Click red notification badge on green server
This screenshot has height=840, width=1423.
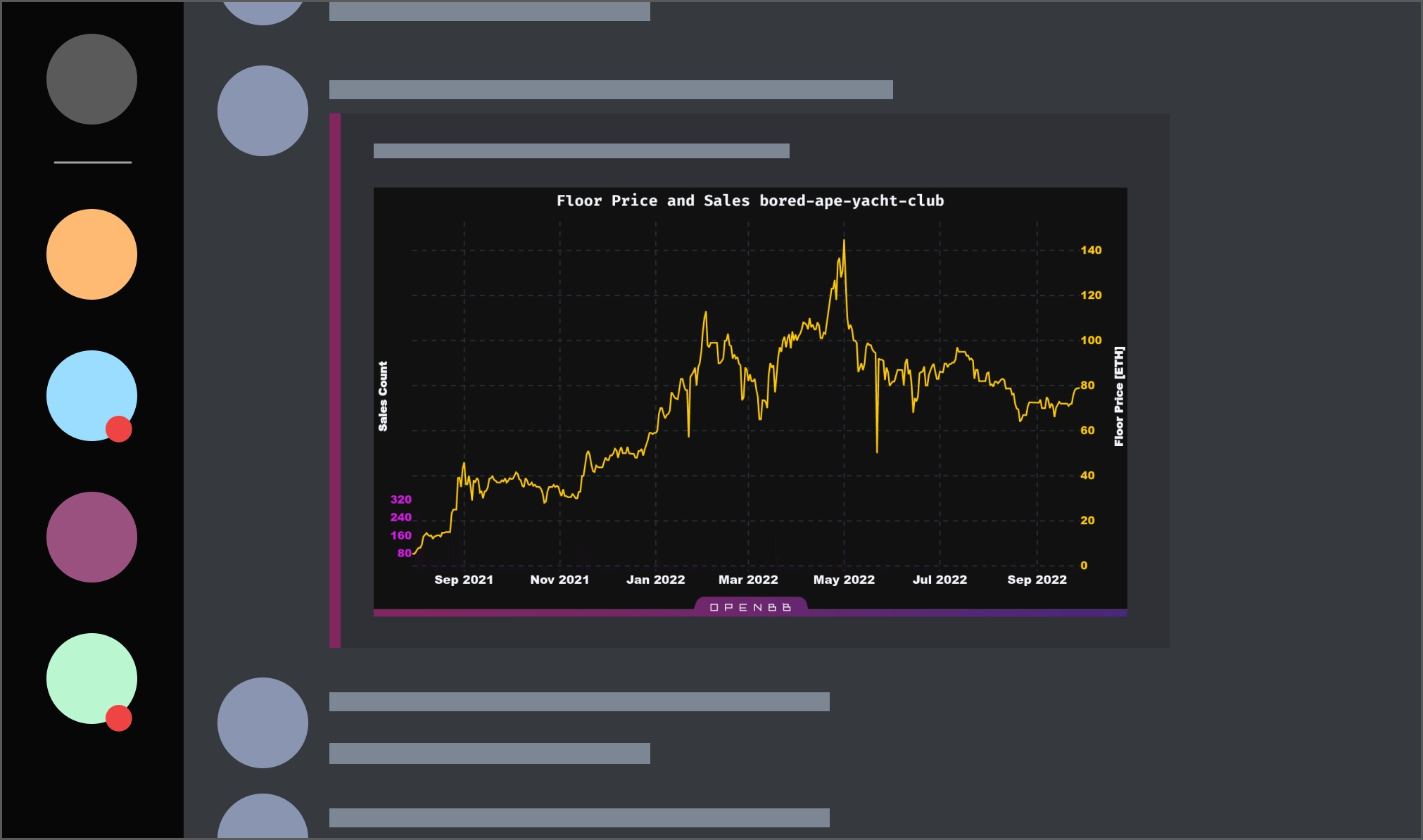click(x=119, y=718)
